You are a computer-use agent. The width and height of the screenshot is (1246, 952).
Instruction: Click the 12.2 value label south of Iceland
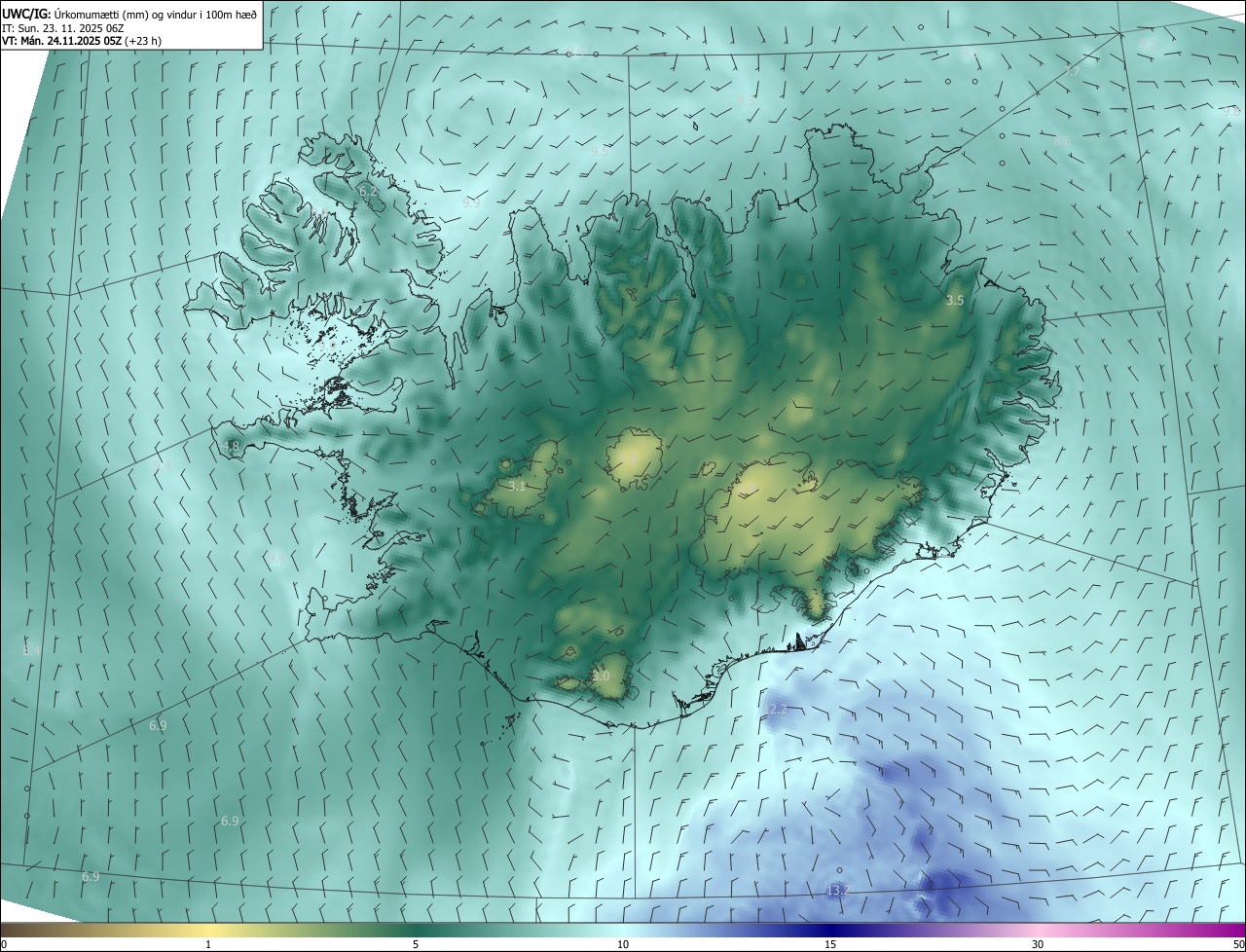pos(776,709)
